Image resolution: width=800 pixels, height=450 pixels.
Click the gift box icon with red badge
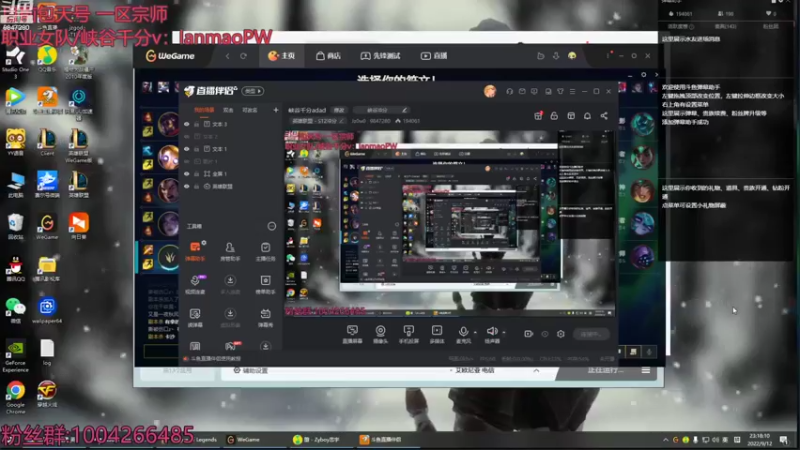[x=538, y=116]
